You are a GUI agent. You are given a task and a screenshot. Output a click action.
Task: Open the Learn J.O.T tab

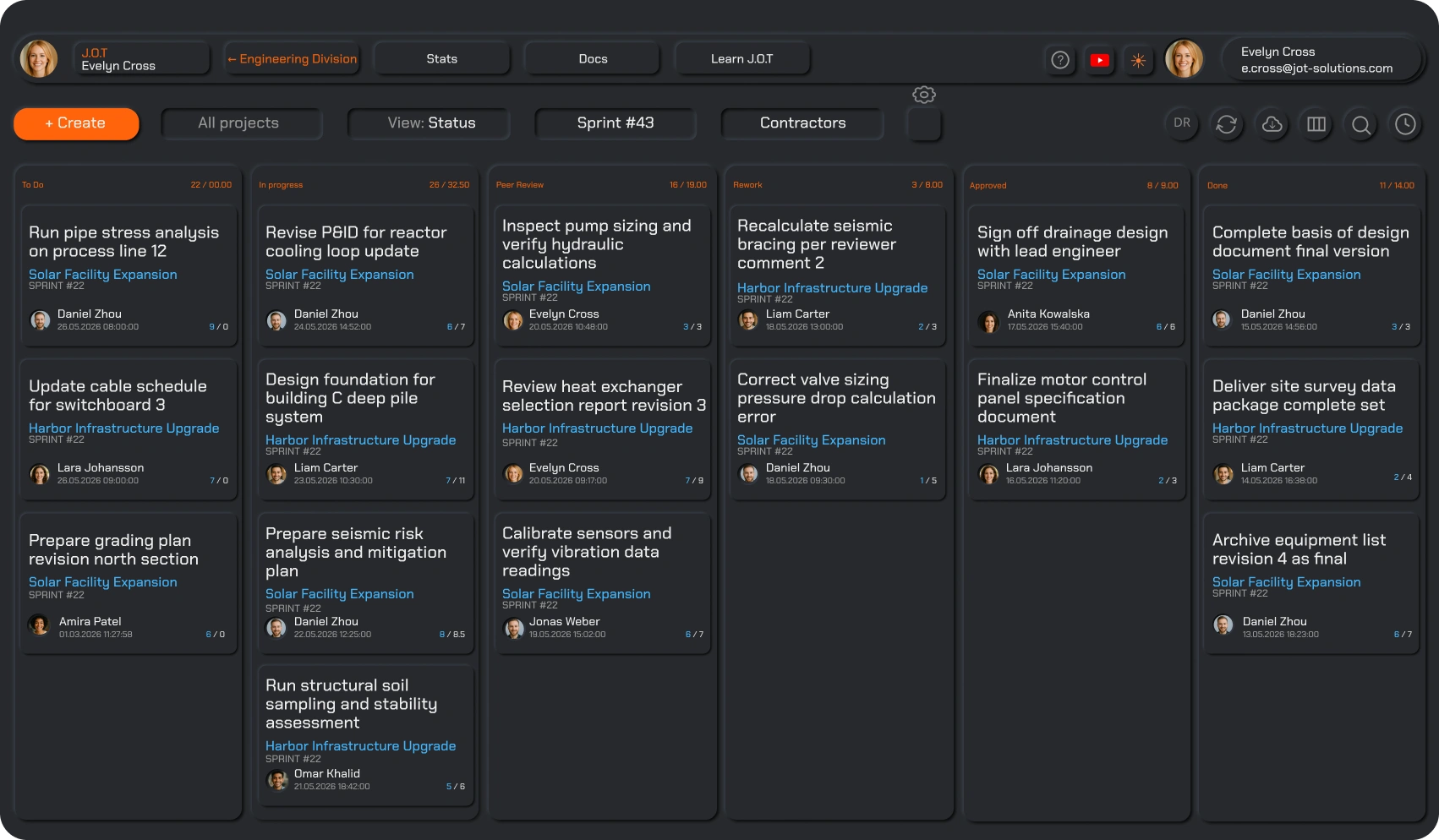point(742,59)
